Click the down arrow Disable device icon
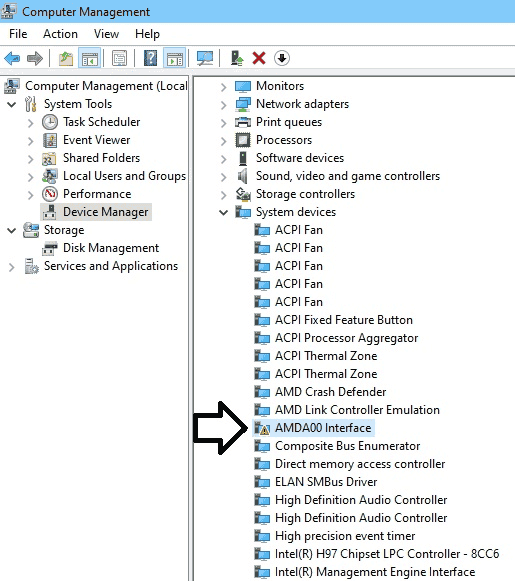The image size is (515, 581). [x=282, y=58]
